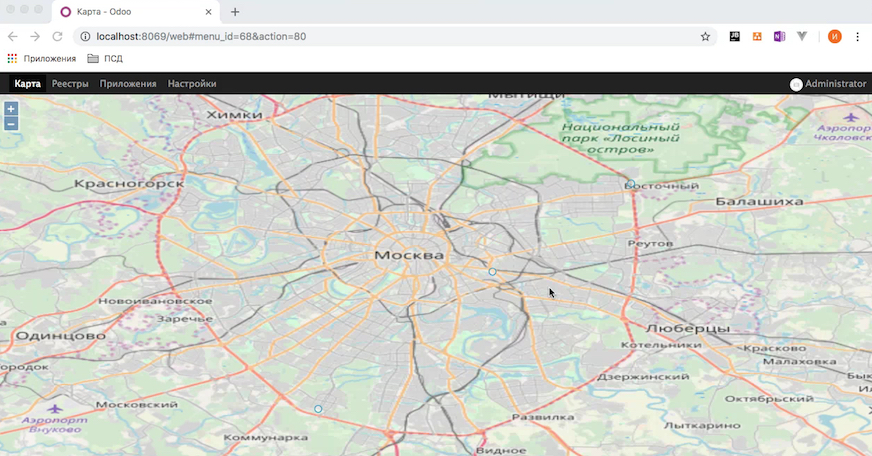
Task: Open the gray V extension icon
Action: coord(801,36)
